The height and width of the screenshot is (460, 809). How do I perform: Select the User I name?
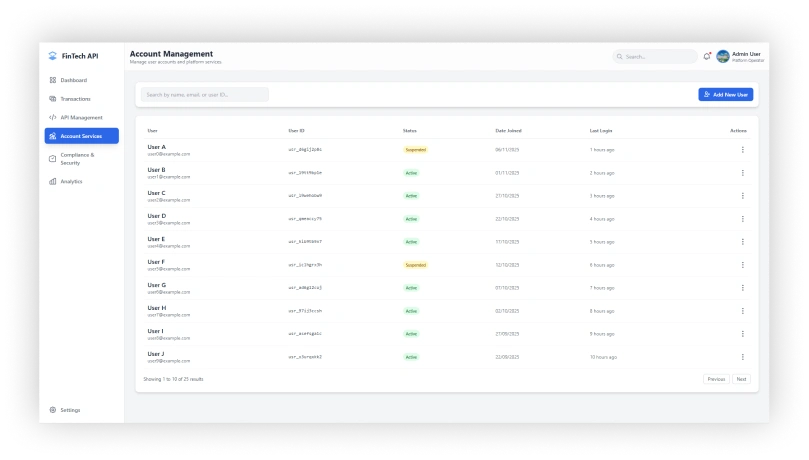155,331
